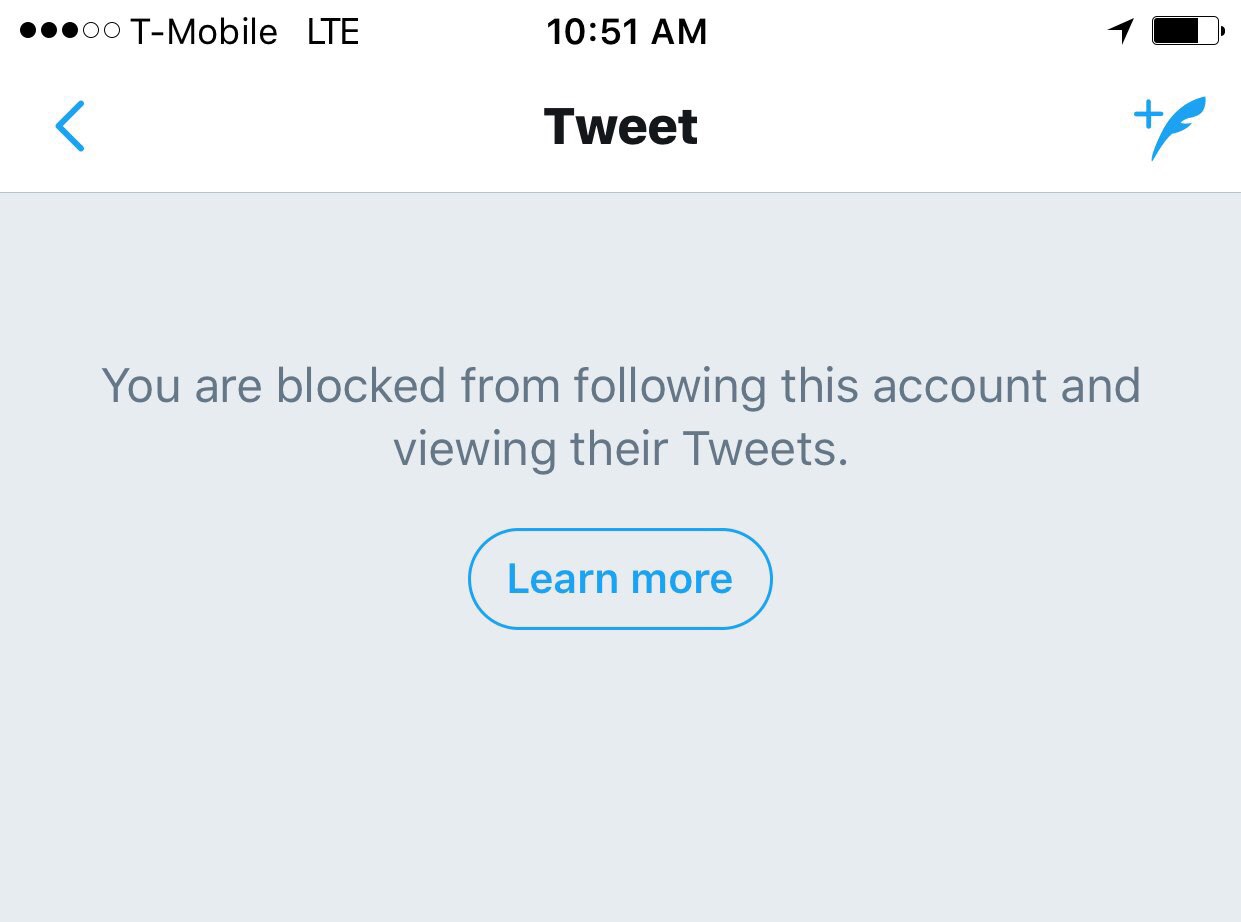Screen dimensions: 1241x922
Task: Click the T-Mobile carrier label
Action: coord(204,32)
